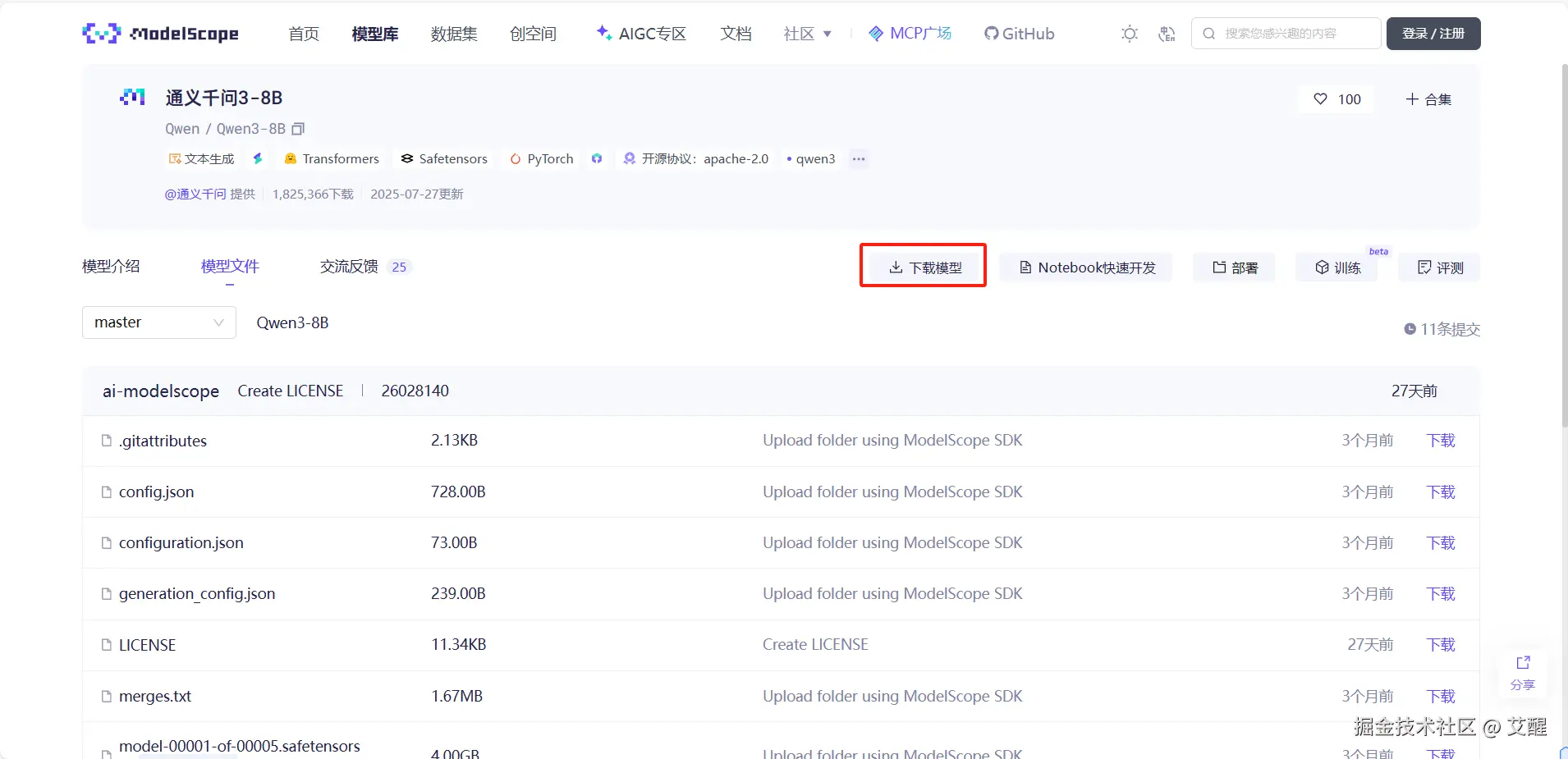View the 11条提交 commit history
The image size is (1568, 759).
(x=1442, y=329)
